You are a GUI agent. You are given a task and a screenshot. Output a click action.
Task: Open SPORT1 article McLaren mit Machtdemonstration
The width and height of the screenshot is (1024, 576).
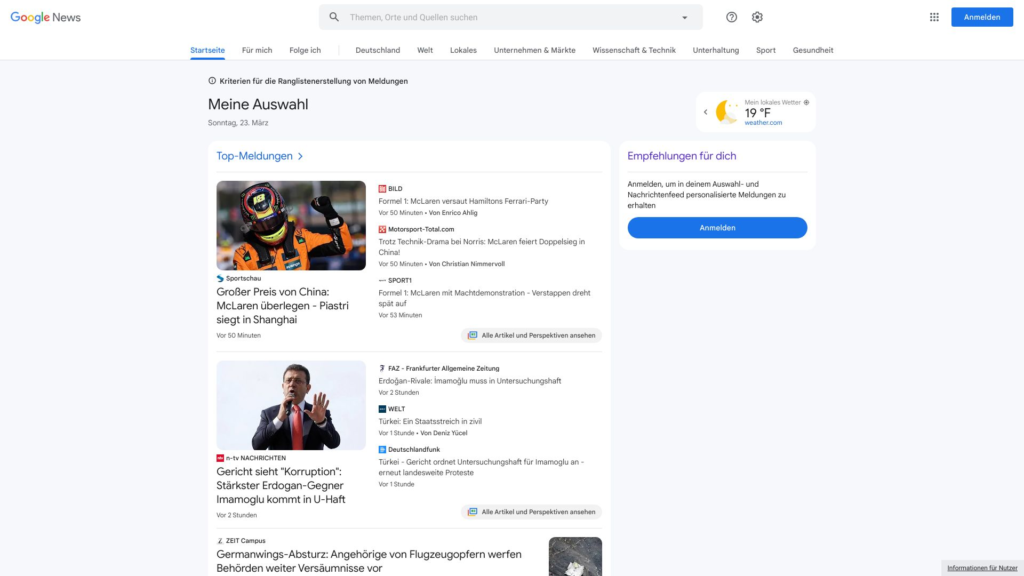pyautogui.click(x=484, y=298)
